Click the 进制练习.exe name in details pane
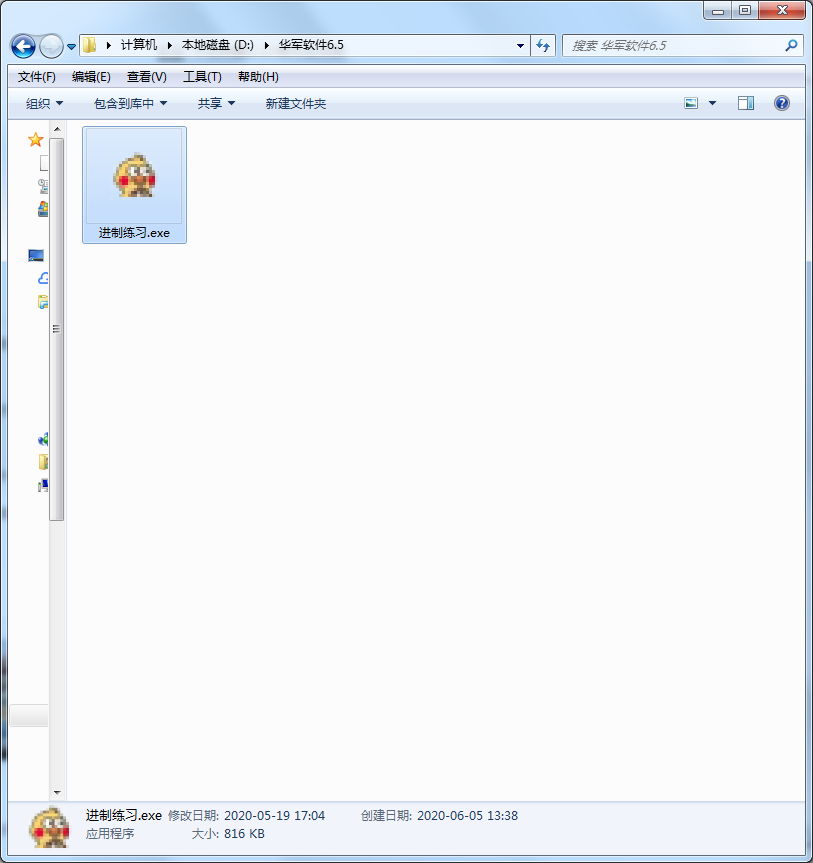813x863 pixels. 124,815
